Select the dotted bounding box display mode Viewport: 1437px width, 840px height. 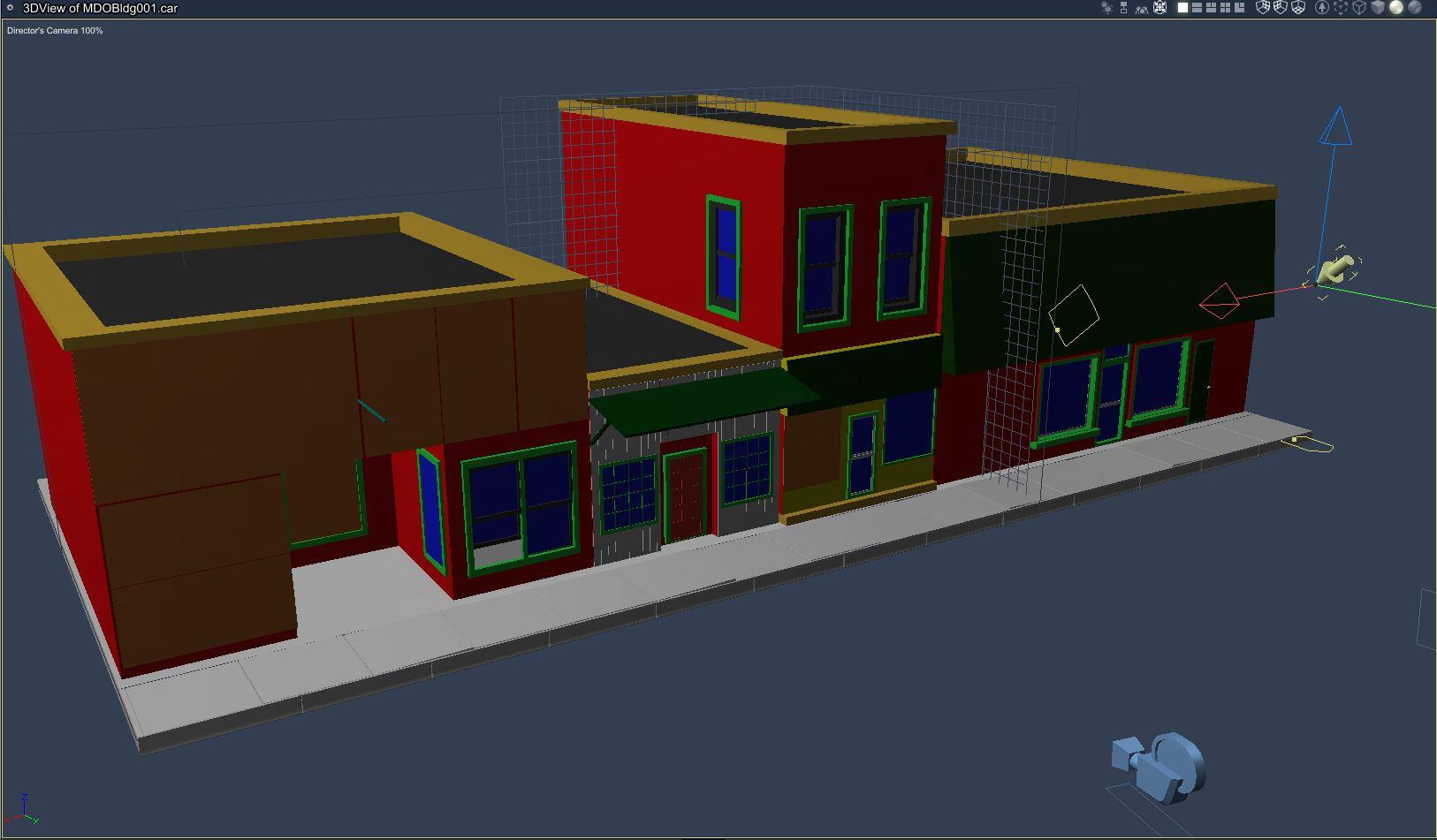click(1341, 8)
